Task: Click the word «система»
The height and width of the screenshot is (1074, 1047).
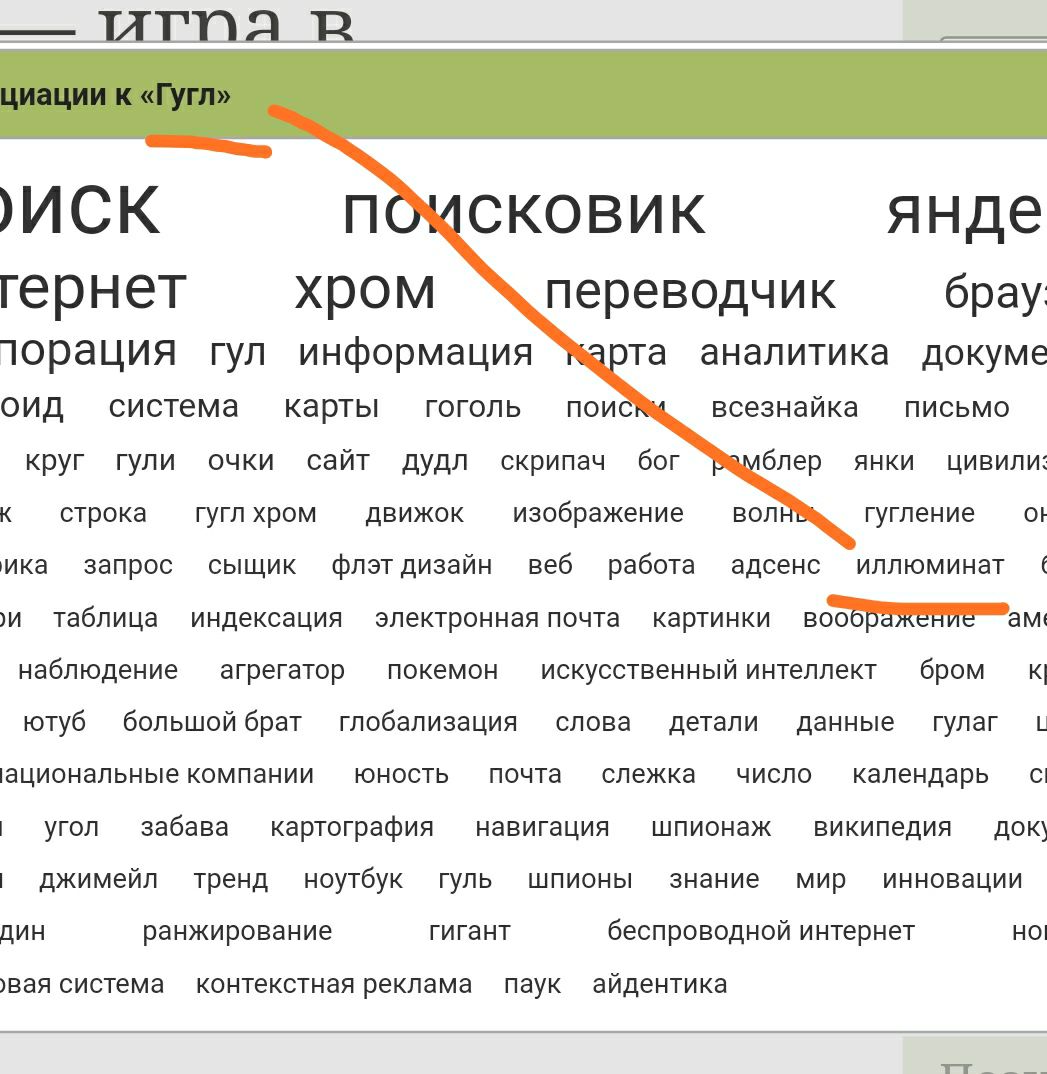Action: pyautogui.click(x=173, y=407)
